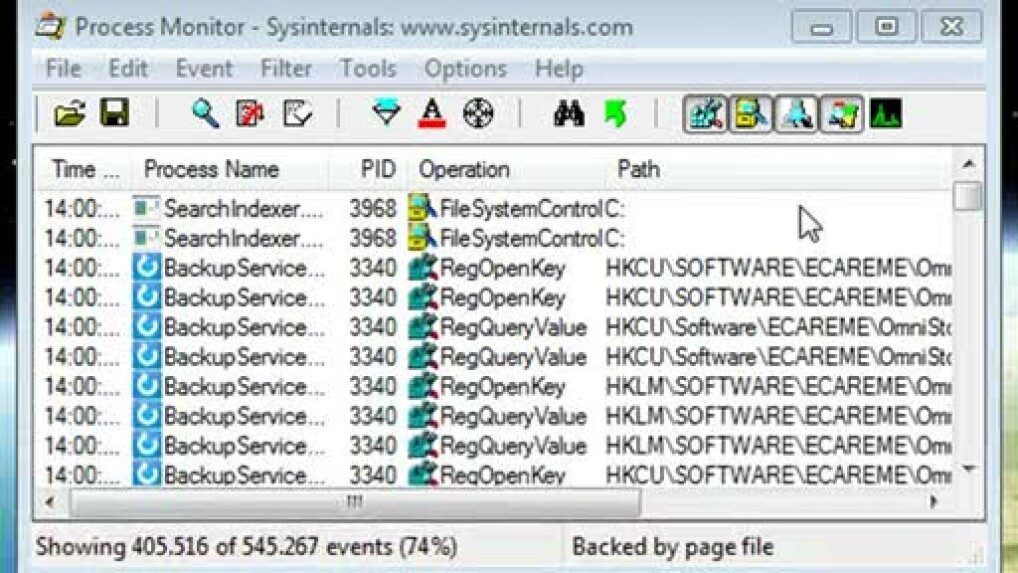1018x573 pixels.
Task: Click the Open file toolbar icon
Action: [69, 114]
